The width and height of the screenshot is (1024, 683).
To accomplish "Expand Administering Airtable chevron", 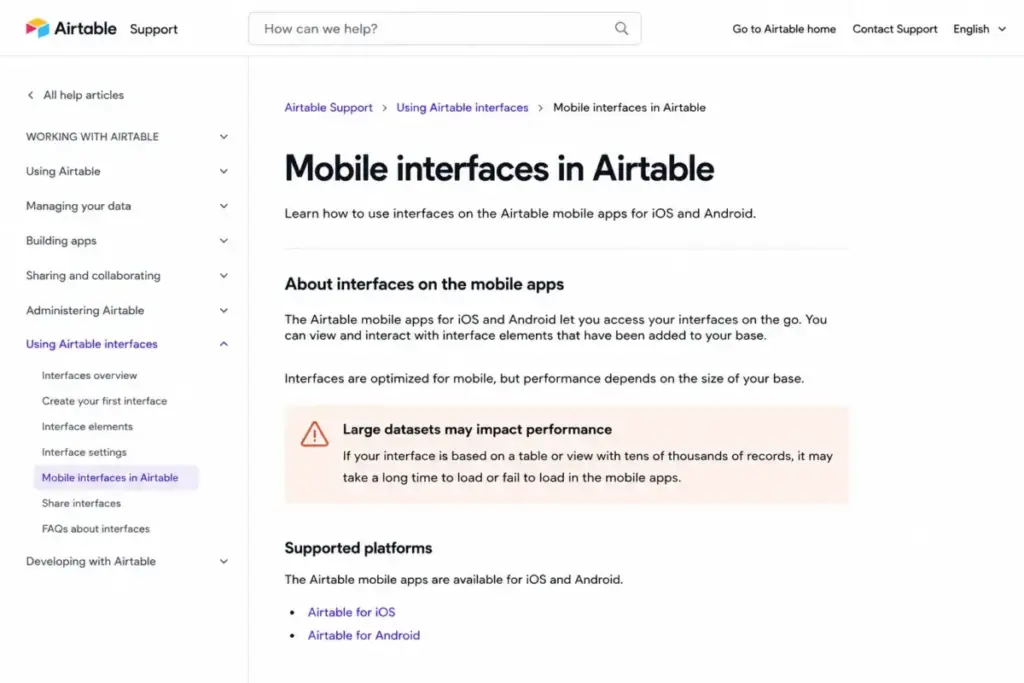I will pyautogui.click(x=223, y=311).
